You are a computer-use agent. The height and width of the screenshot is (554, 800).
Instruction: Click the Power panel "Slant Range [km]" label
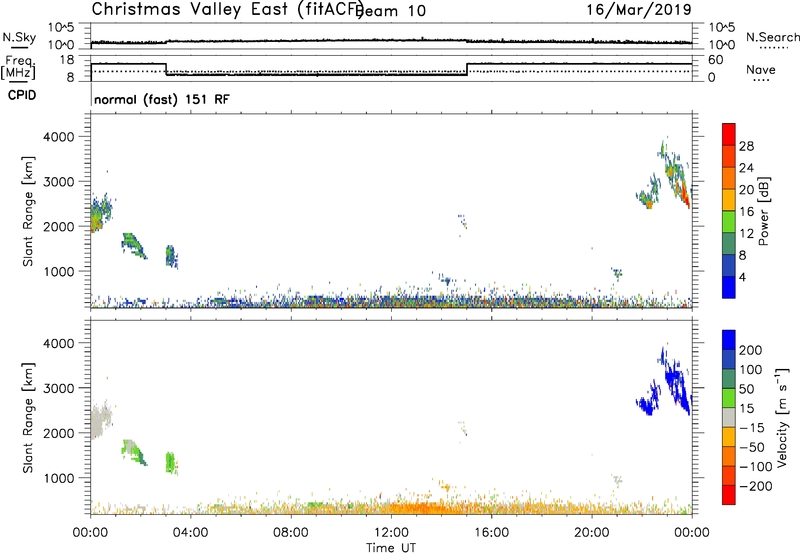click(28, 211)
